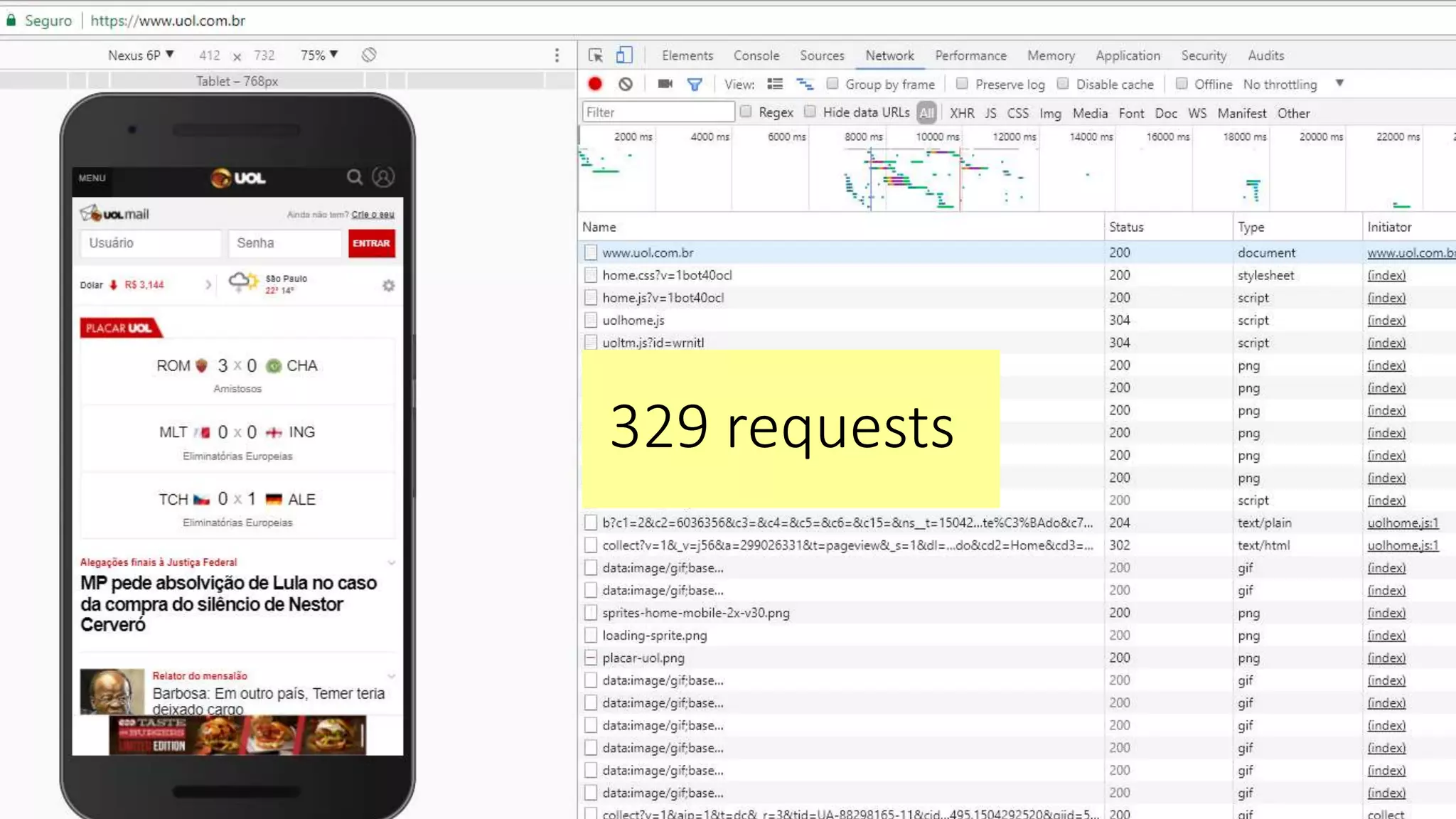This screenshot has height=819, width=1456.
Task: Open the Audits tab
Action: [1265, 55]
